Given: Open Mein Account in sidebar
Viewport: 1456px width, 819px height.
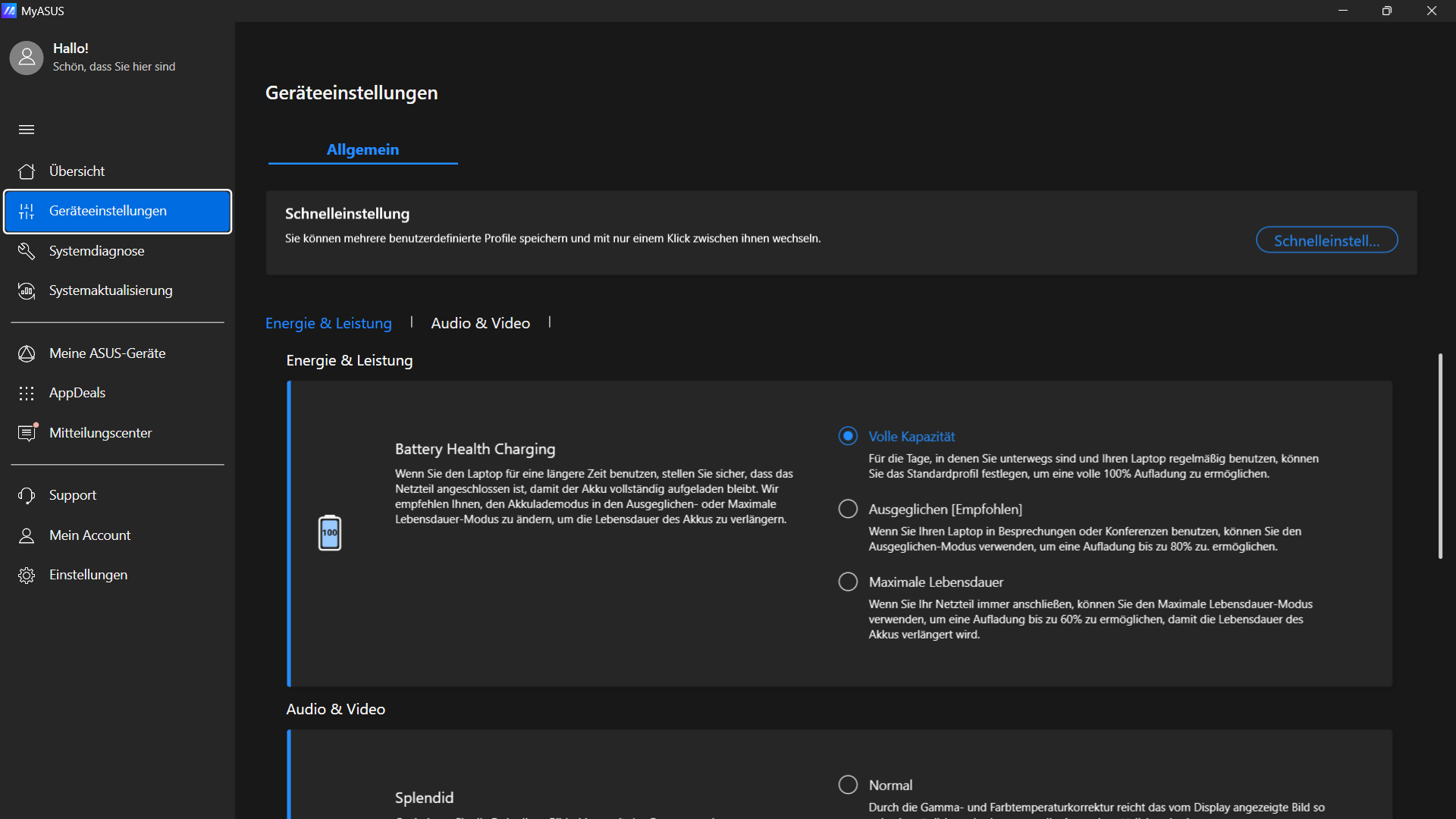Looking at the screenshot, I should pyautogui.click(x=89, y=535).
